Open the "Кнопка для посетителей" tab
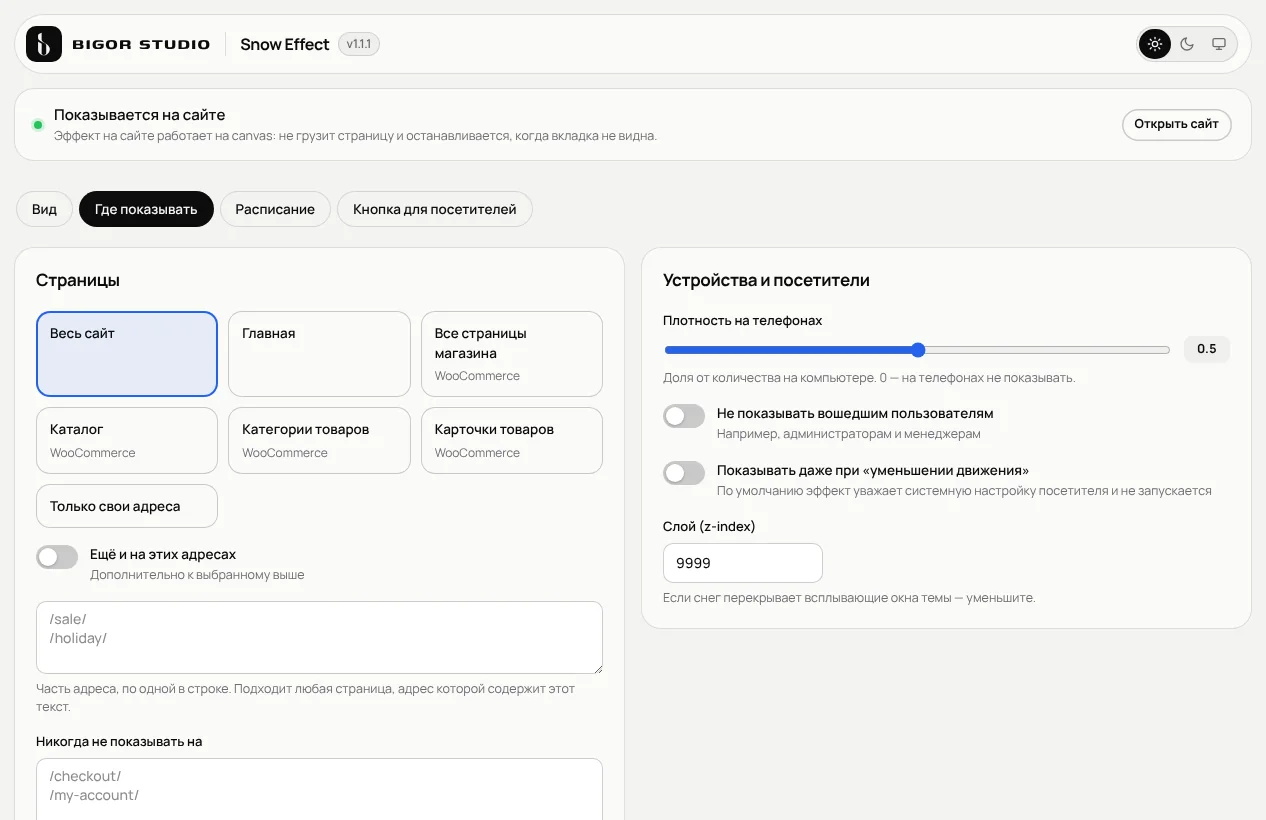Image resolution: width=1266 pixels, height=820 pixels. [435, 209]
